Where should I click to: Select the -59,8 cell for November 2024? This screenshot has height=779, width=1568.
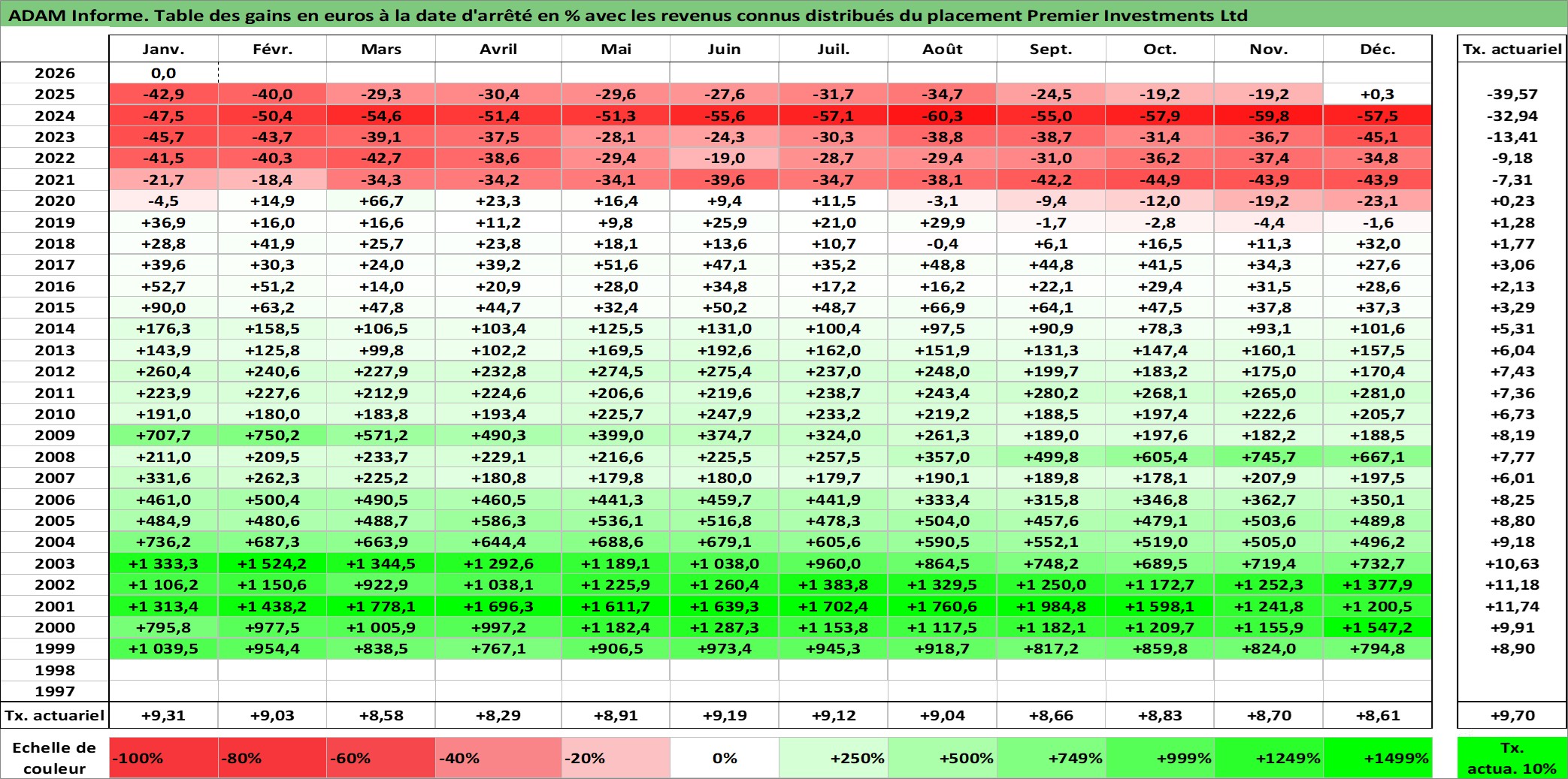click(x=1269, y=116)
